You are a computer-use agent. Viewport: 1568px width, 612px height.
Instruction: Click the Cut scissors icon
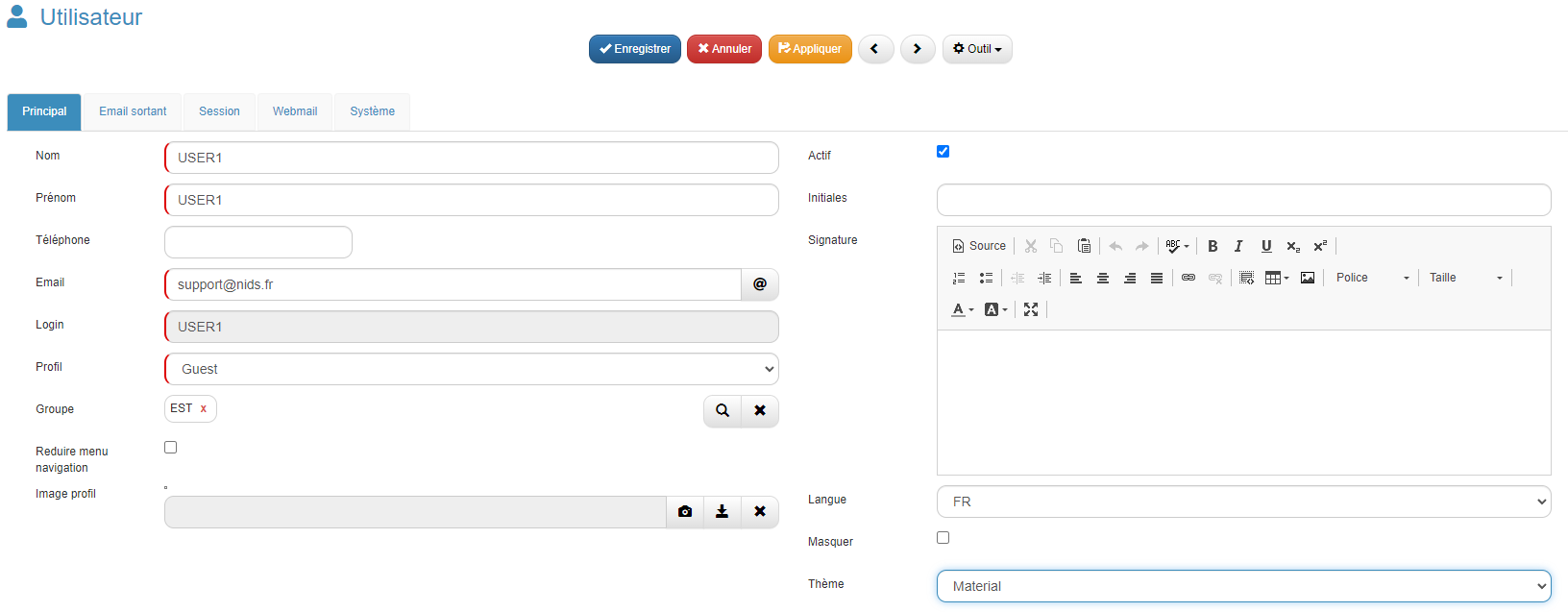[x=1031, y=246]
